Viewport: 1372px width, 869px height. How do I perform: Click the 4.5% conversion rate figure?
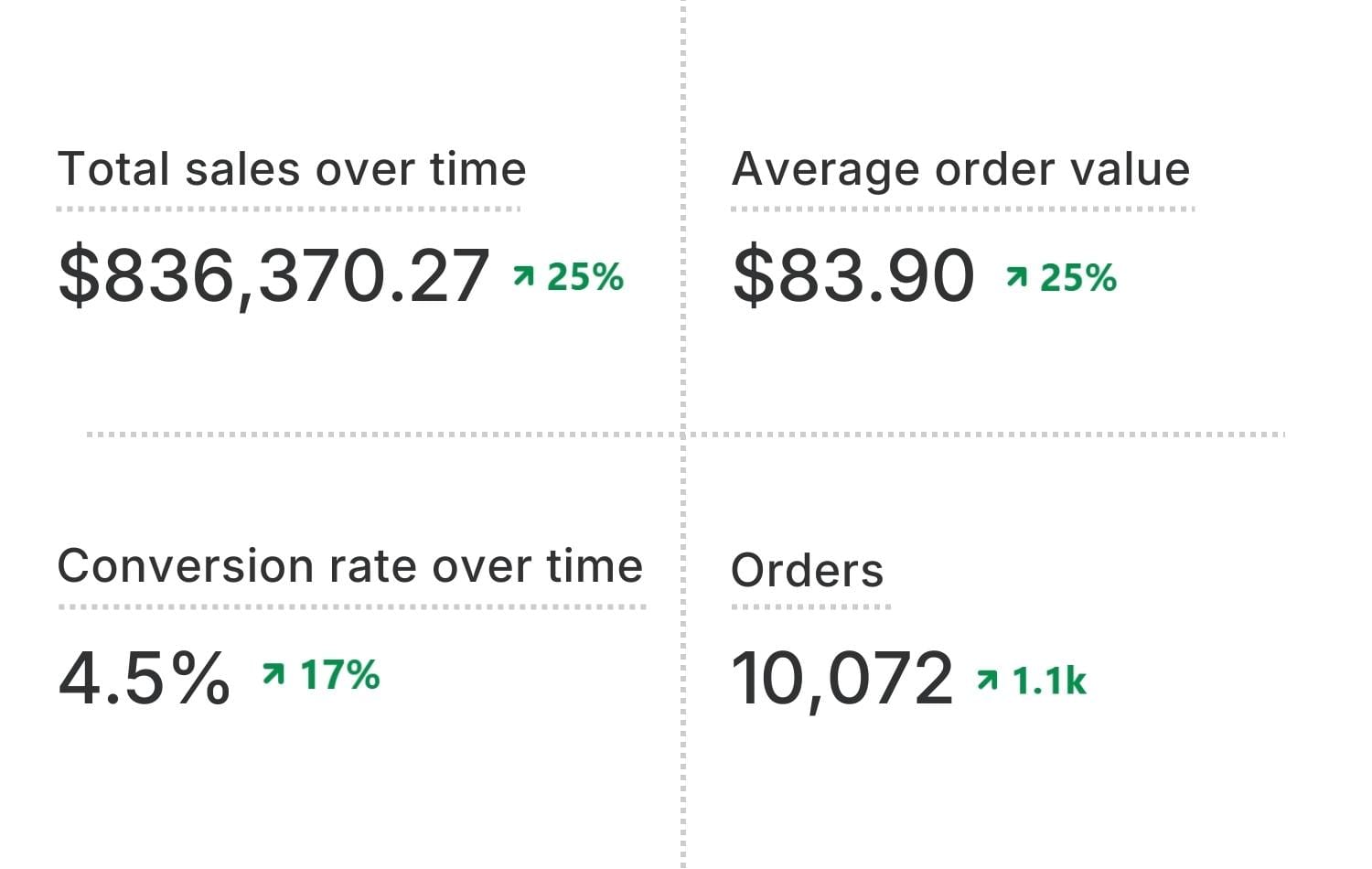145,677
